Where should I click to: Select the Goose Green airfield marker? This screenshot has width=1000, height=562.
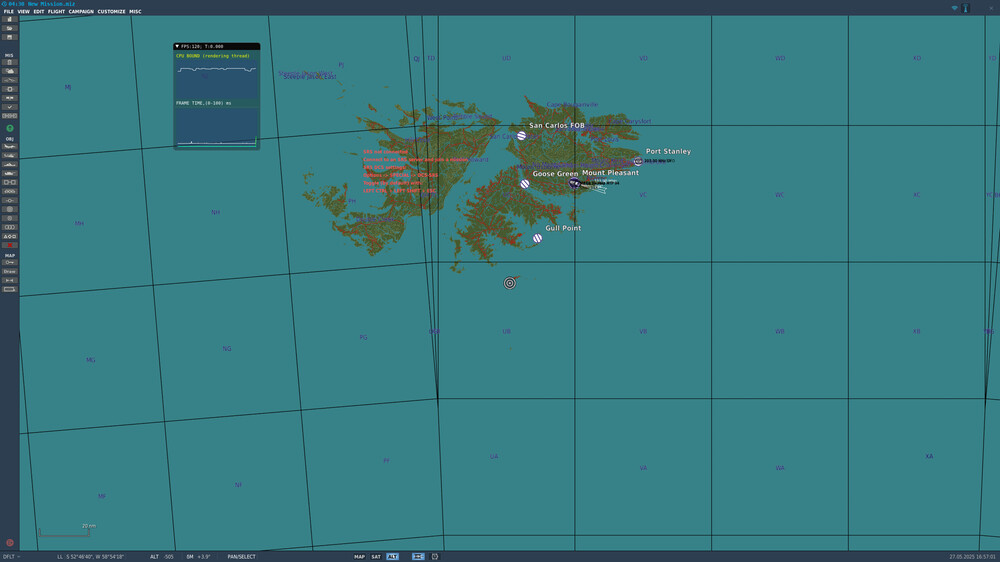click(524, 184)
